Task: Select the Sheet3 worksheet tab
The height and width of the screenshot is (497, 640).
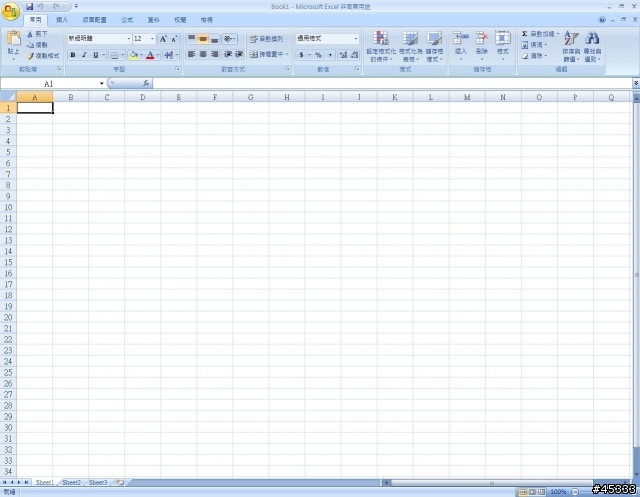Action: (98, 482)
